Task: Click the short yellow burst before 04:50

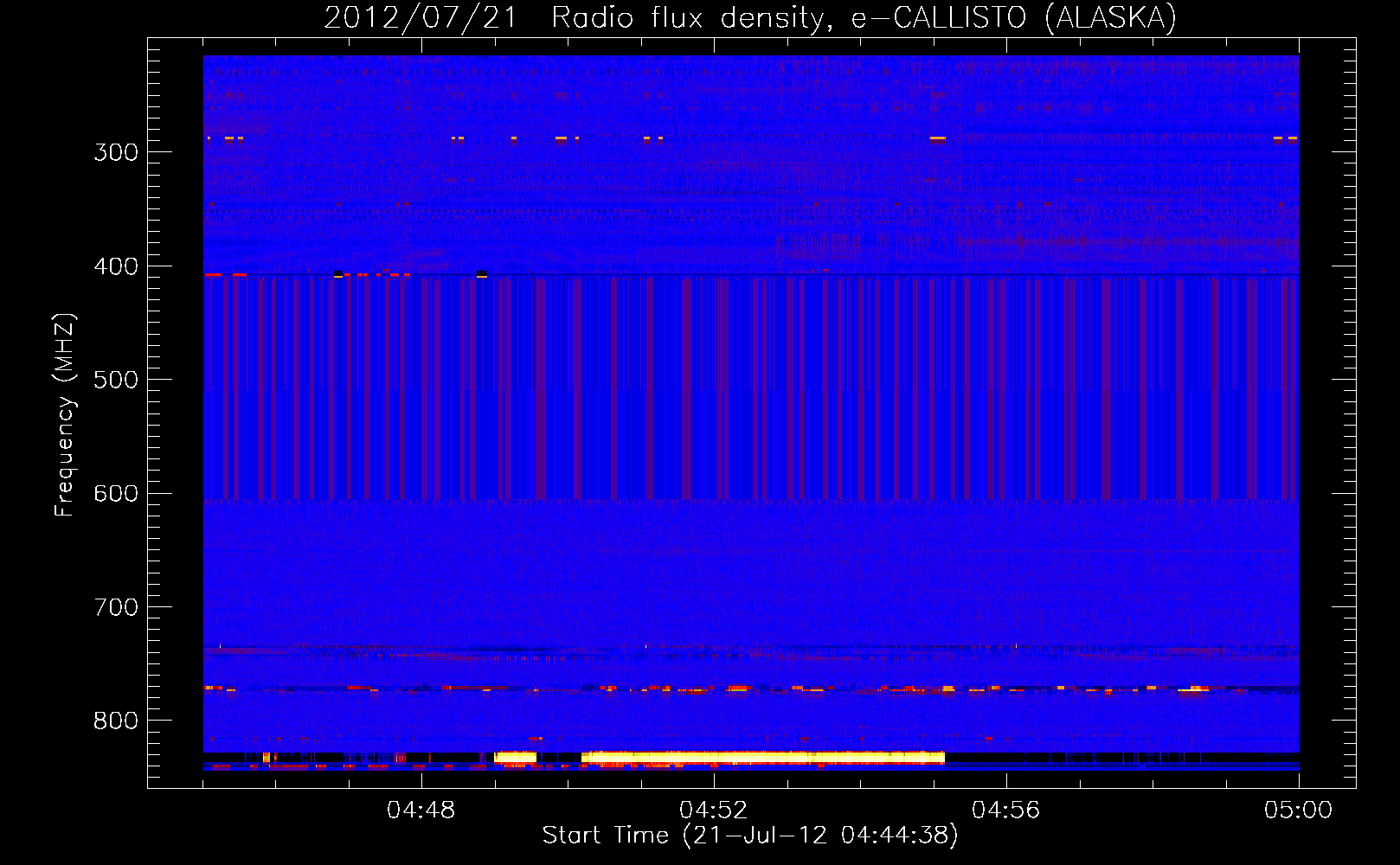Action: coord(516,758)
